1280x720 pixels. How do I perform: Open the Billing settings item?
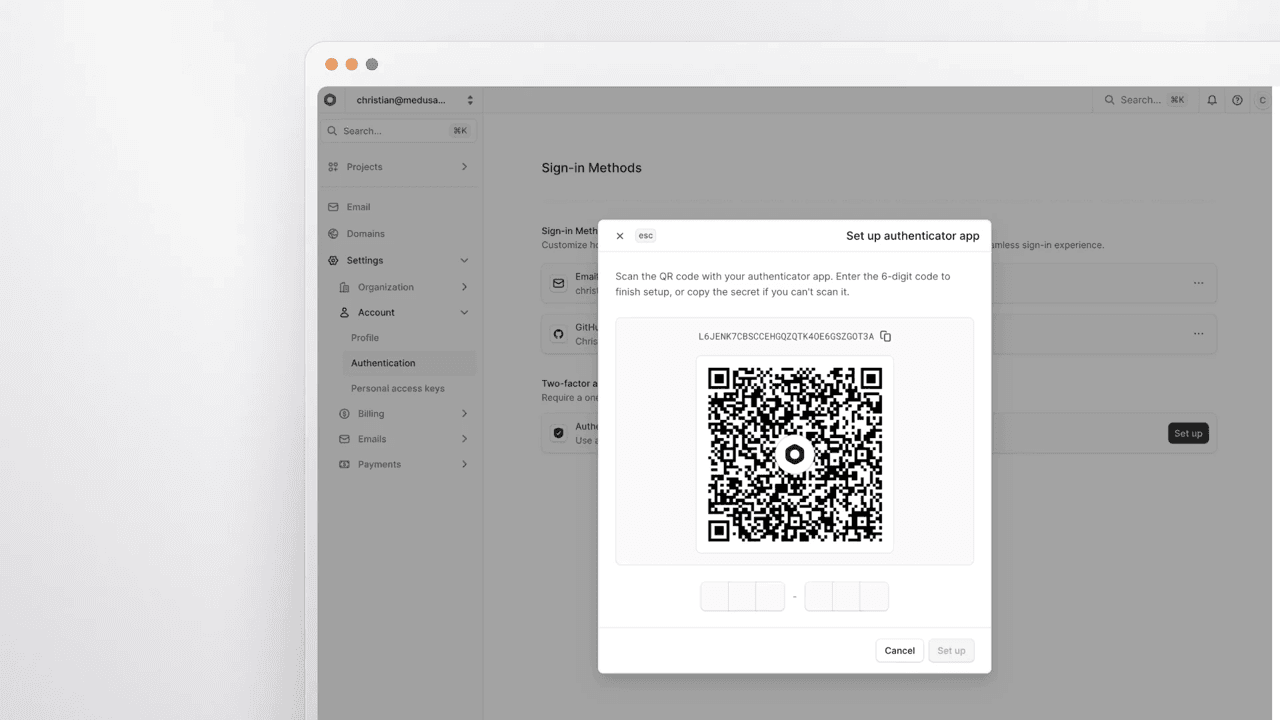pyautogui.click(x=405, y=414)
